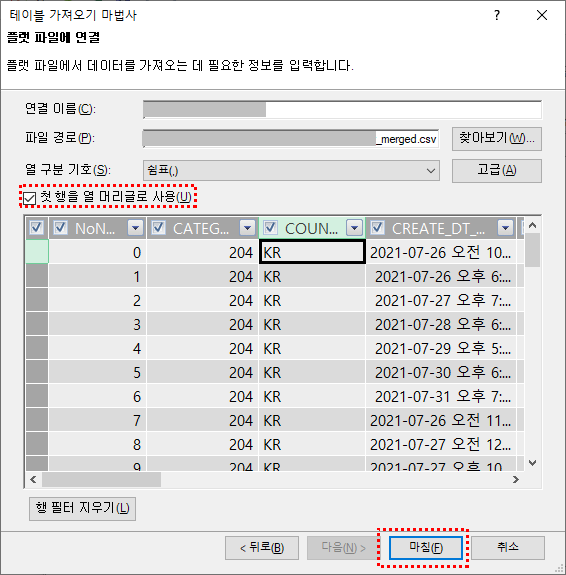Toggle '첫 행을 열 머리글로 사용' checkbox
Screen dimensions: 566x575
[29, 198]
